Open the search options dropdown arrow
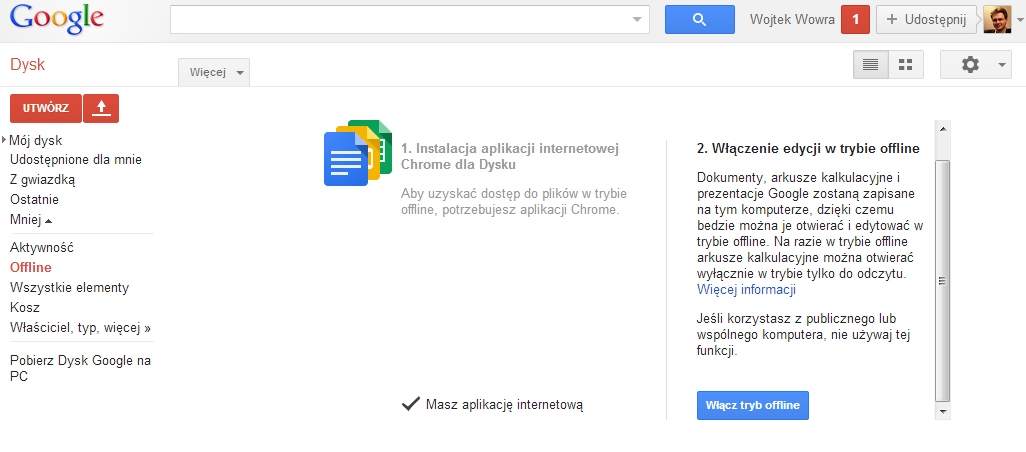Screen dimensions: 1026x452 [637, 20]
